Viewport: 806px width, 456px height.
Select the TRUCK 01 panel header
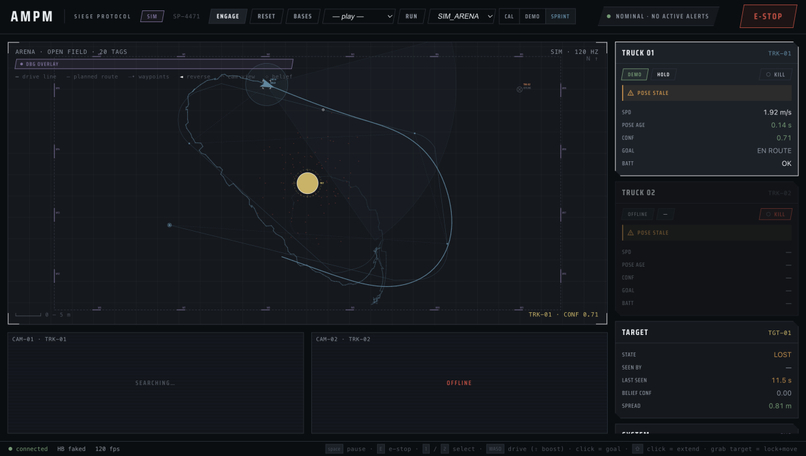pyautogui.click(x=706, y=53)
